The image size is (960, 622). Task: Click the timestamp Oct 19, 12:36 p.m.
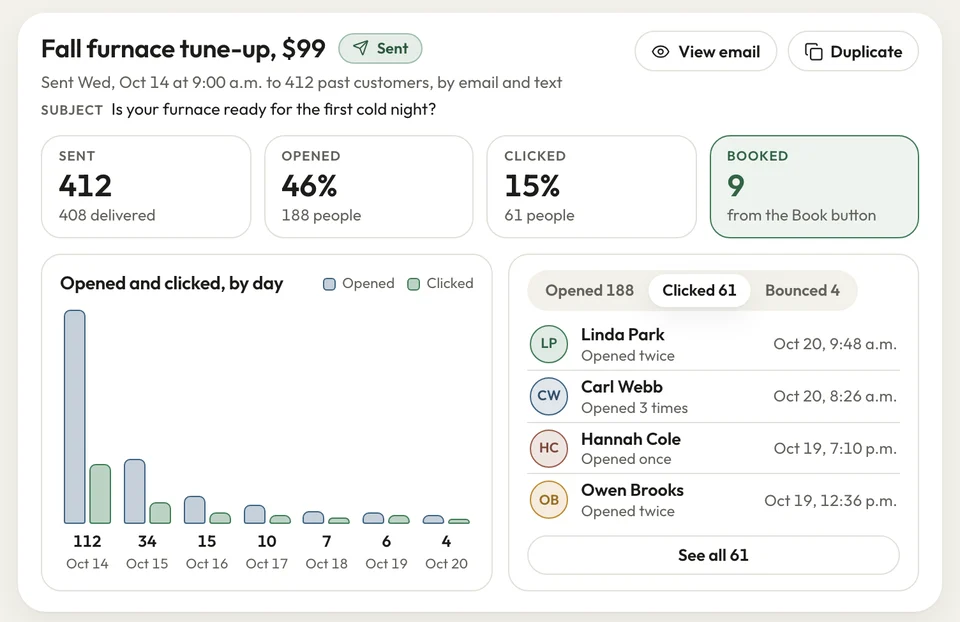coord(830,501)
